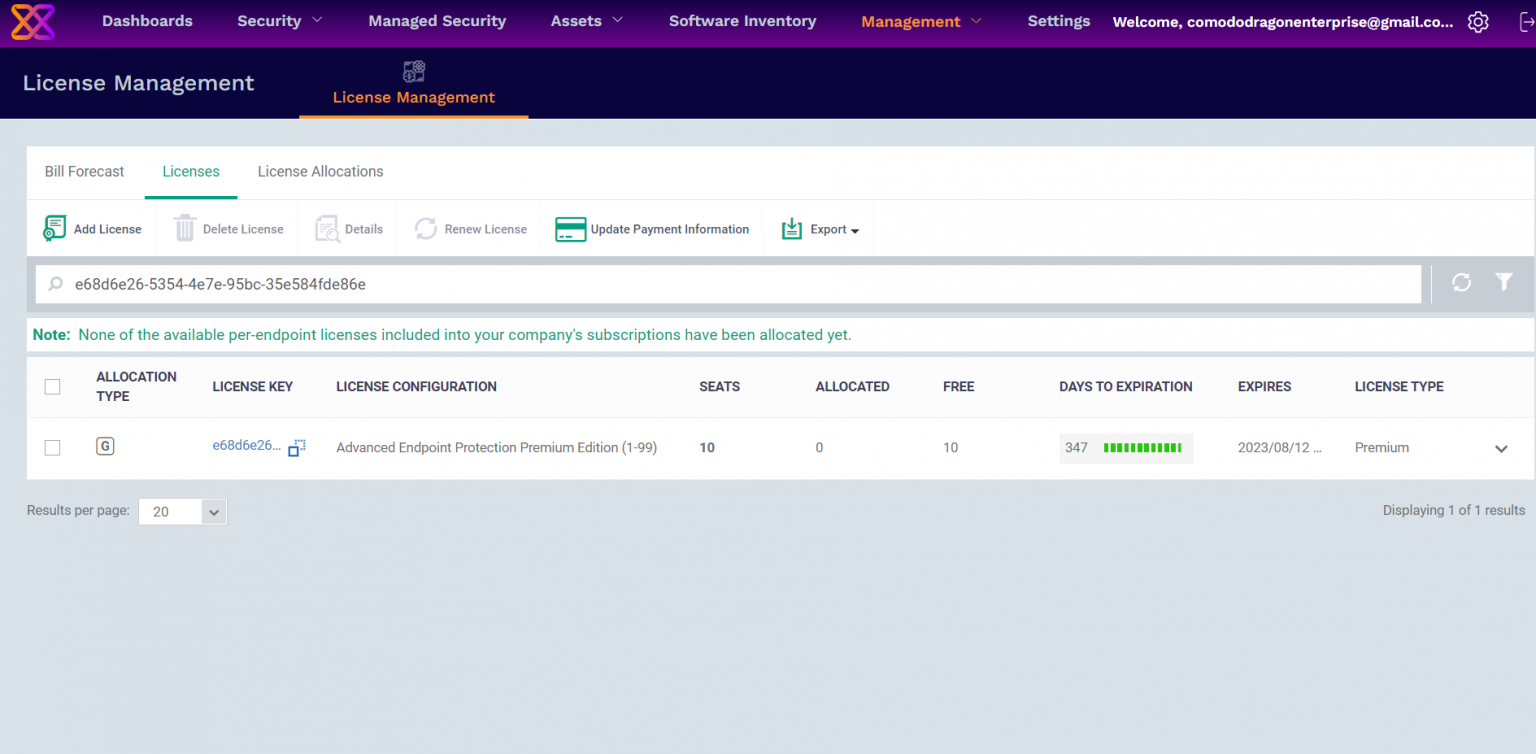Expand the license row details chevron
The height and width of the screenshot is (754, 1536).
pyautogui.click(x=1500, y=449)
